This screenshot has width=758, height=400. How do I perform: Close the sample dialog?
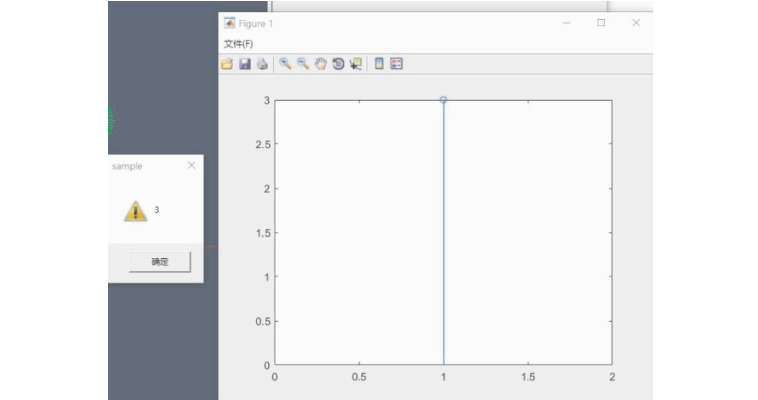click(191, 165)
